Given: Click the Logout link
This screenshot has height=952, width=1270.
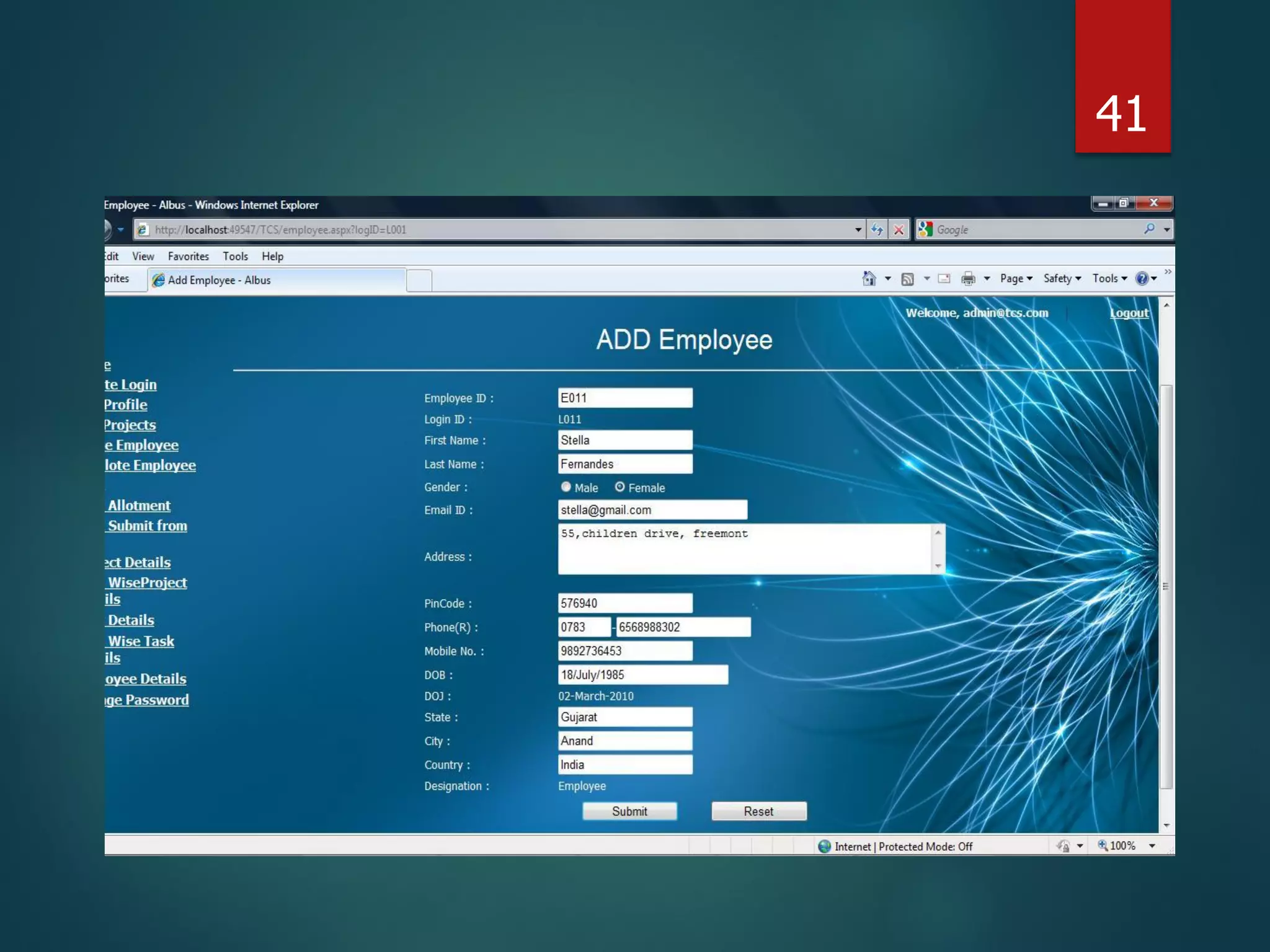Looking at the screenshot, I should pos(1129,313).
